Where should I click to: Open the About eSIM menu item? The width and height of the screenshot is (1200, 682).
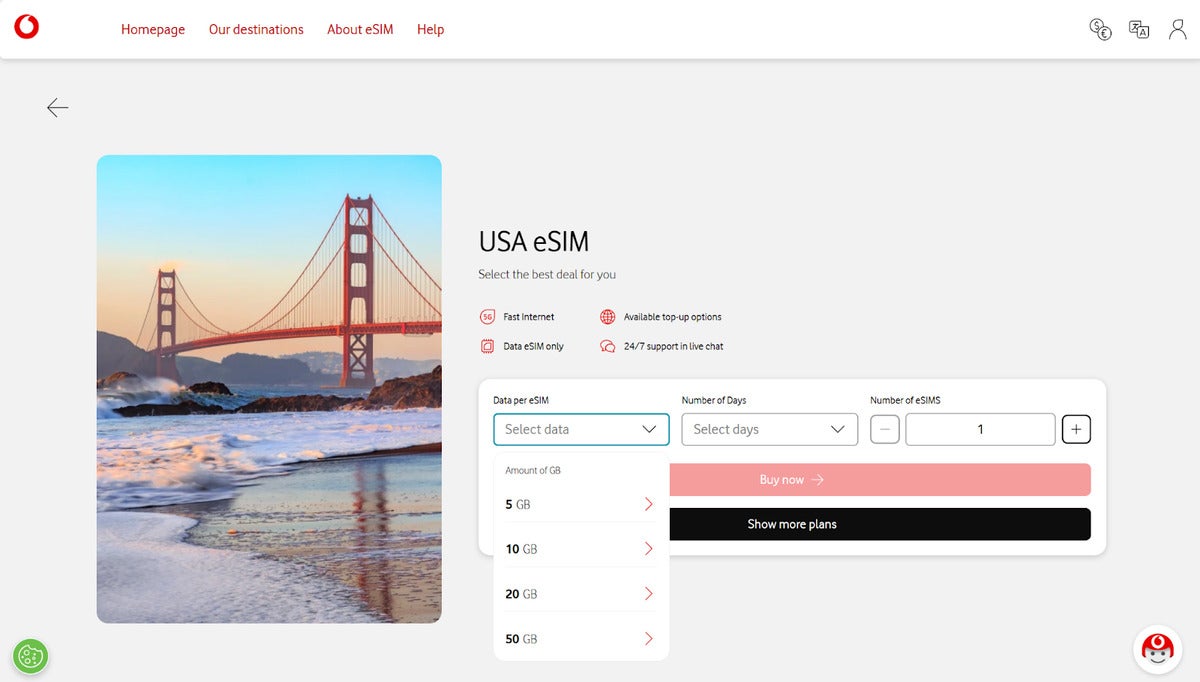click(x=359, y=29)
